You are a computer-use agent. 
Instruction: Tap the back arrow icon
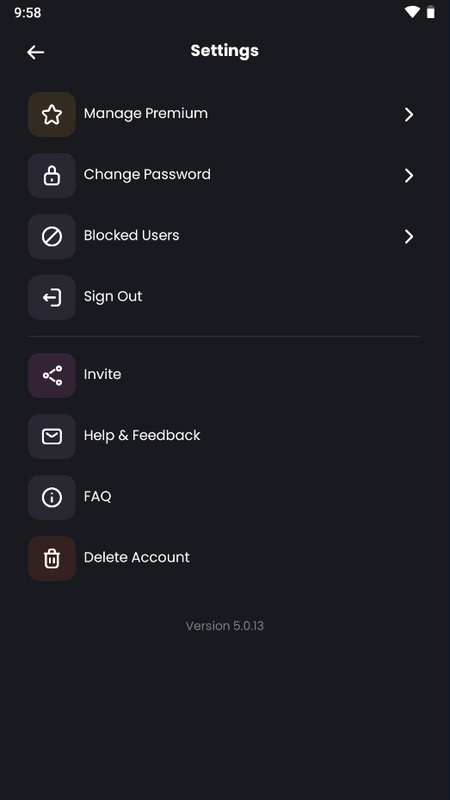pos(35,52)
